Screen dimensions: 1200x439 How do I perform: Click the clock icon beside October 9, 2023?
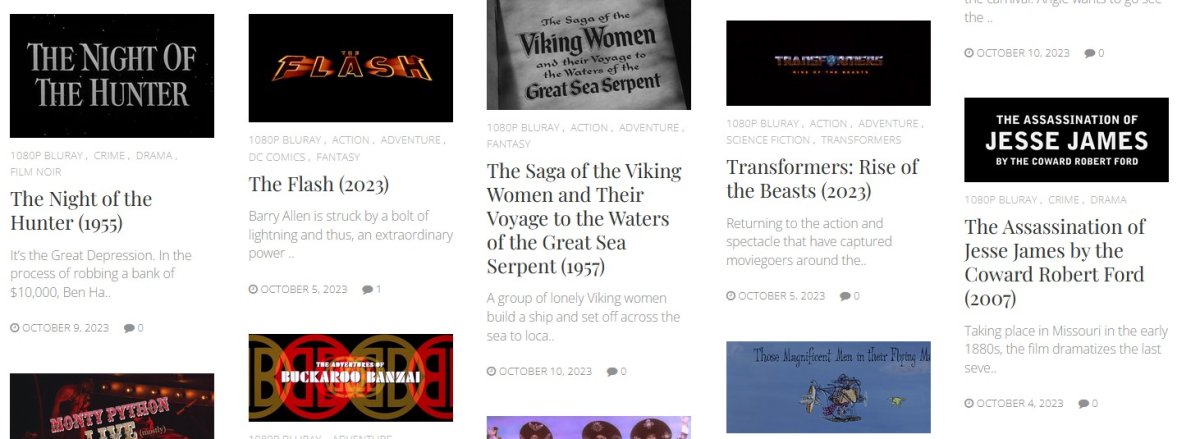coord(14,327)
